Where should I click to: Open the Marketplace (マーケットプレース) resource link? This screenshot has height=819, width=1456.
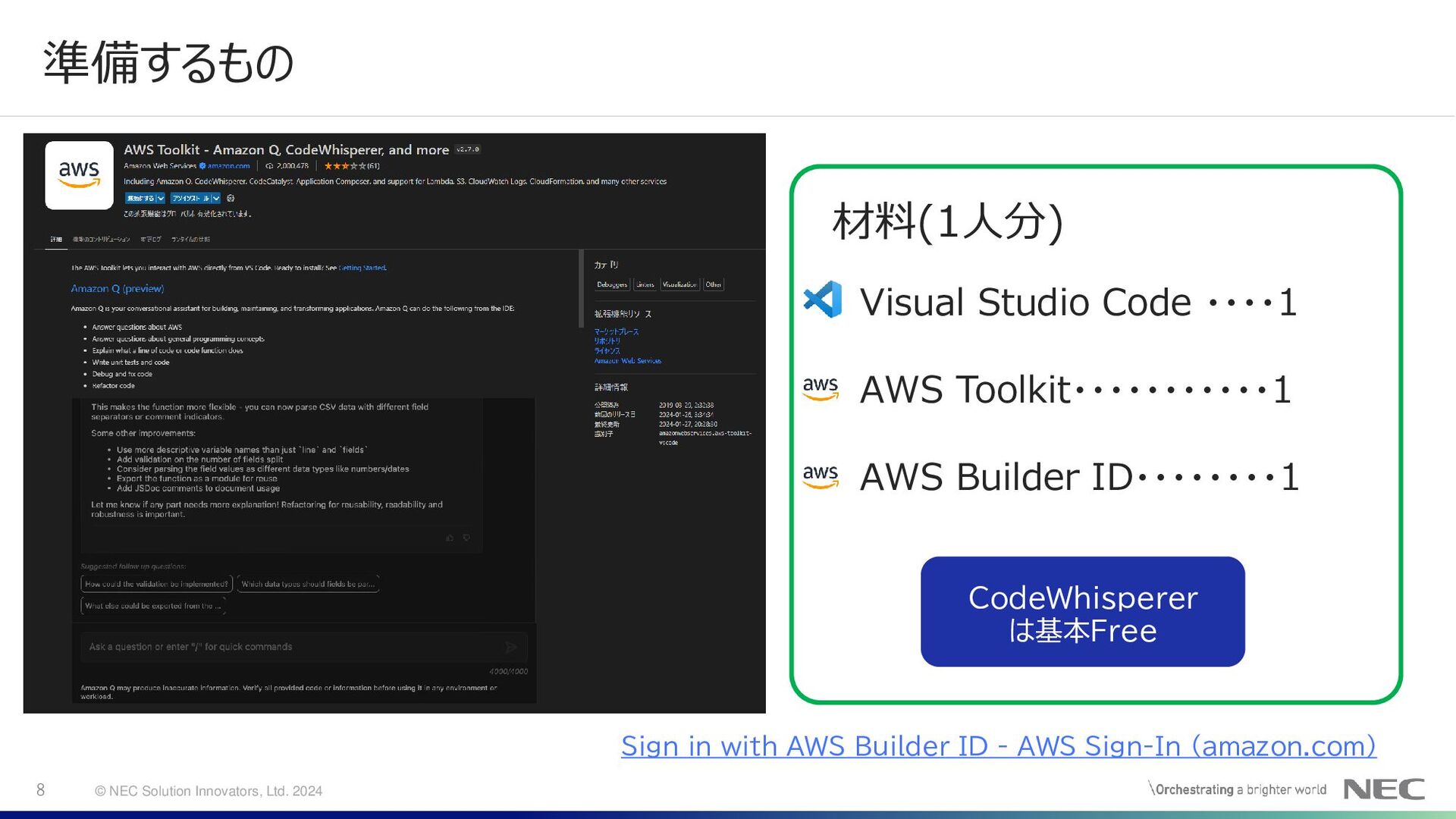point(617,331)
